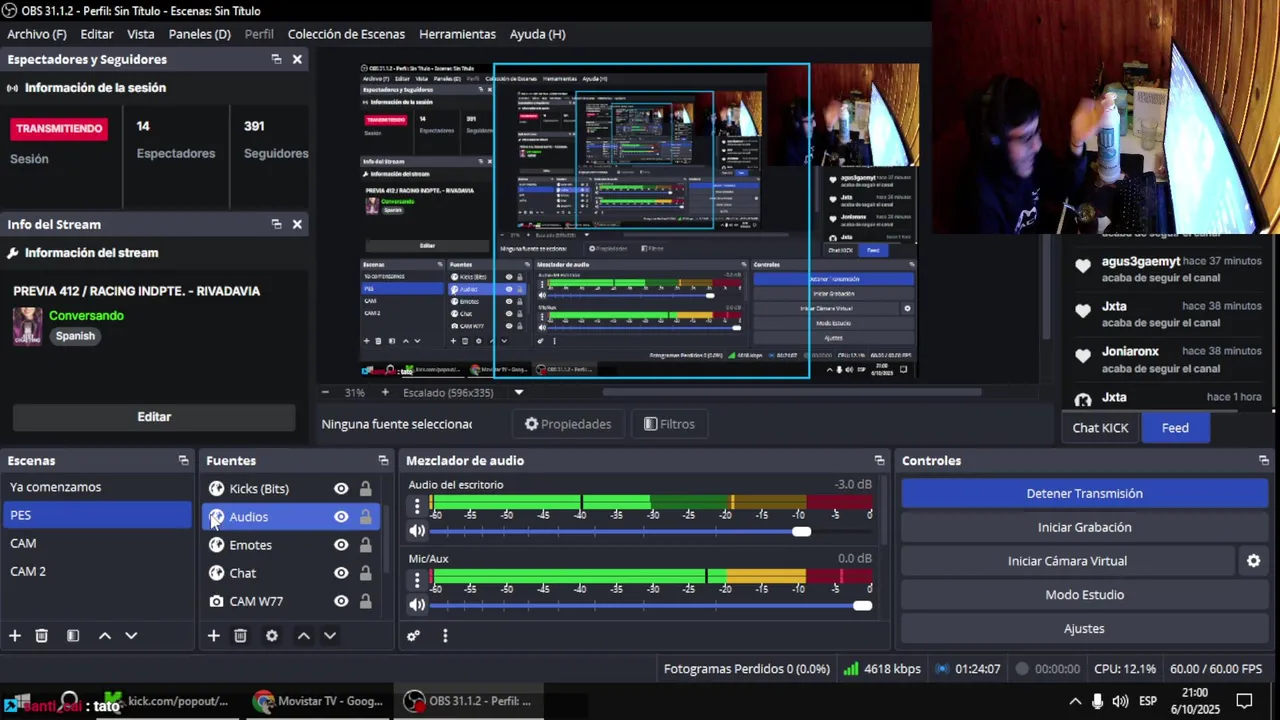Image resolution: width=1280 pixels, height=720 pixels.
Task: Open the Colección de Escenas menu
Action: pos(346,34)
